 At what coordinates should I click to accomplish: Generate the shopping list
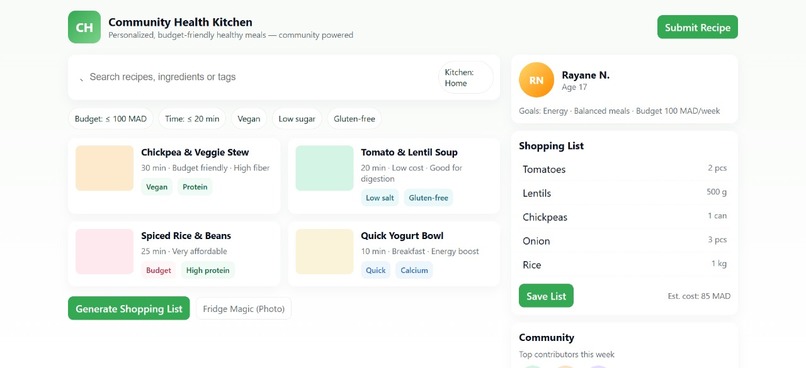(x=129, y=309)
